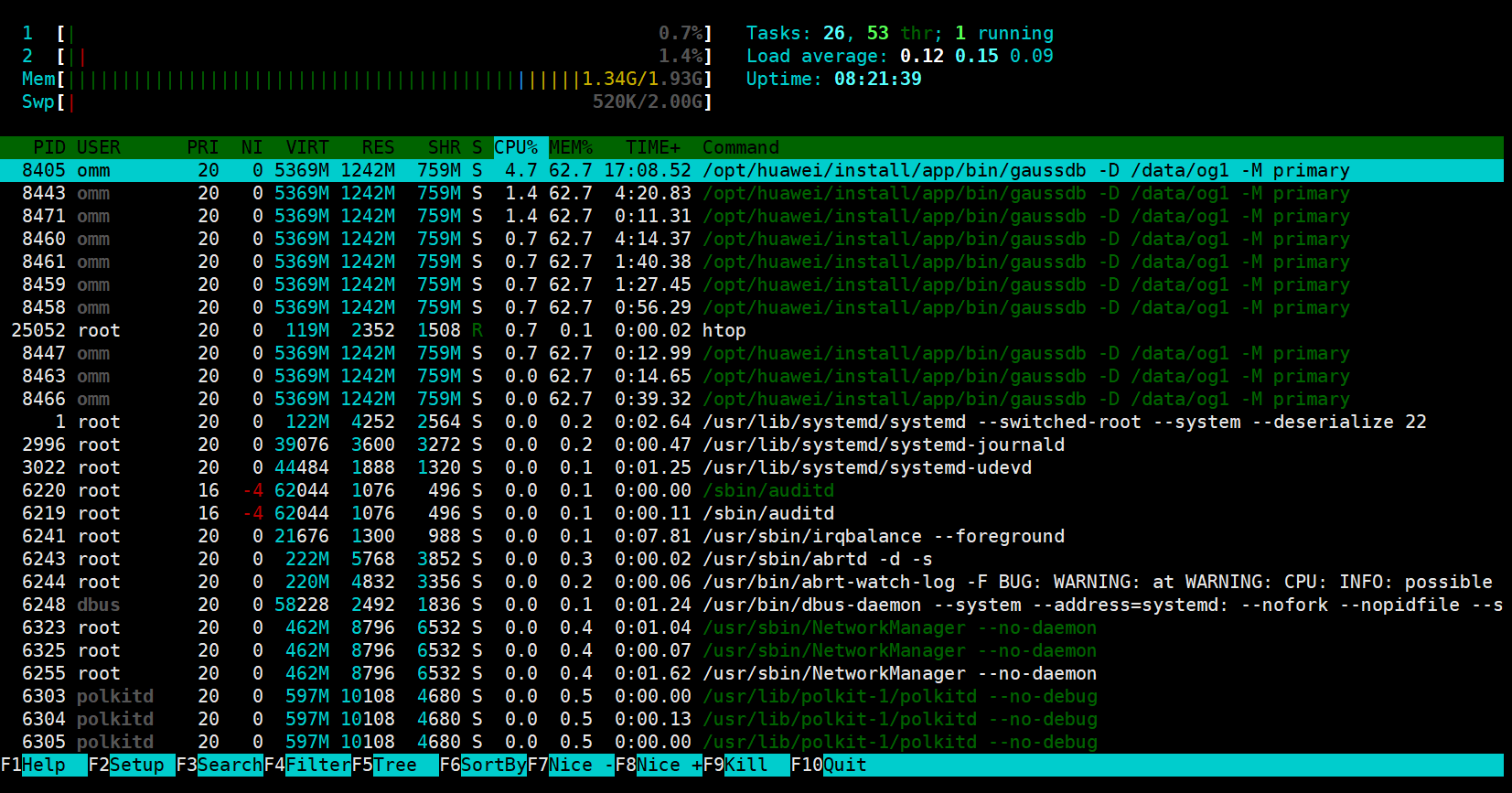Sort by the USER column header
The image size is (1512, 793).
point(99,147)
